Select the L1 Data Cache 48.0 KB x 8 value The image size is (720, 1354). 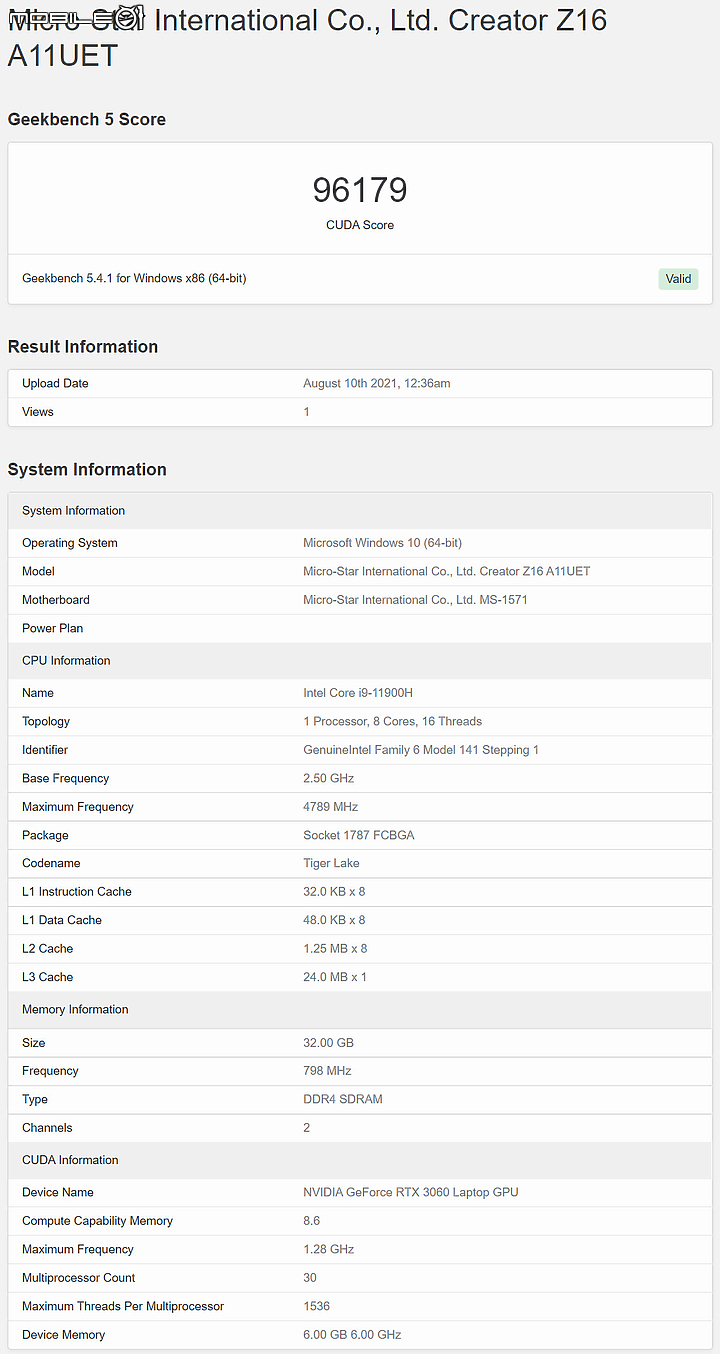point(334,920)
